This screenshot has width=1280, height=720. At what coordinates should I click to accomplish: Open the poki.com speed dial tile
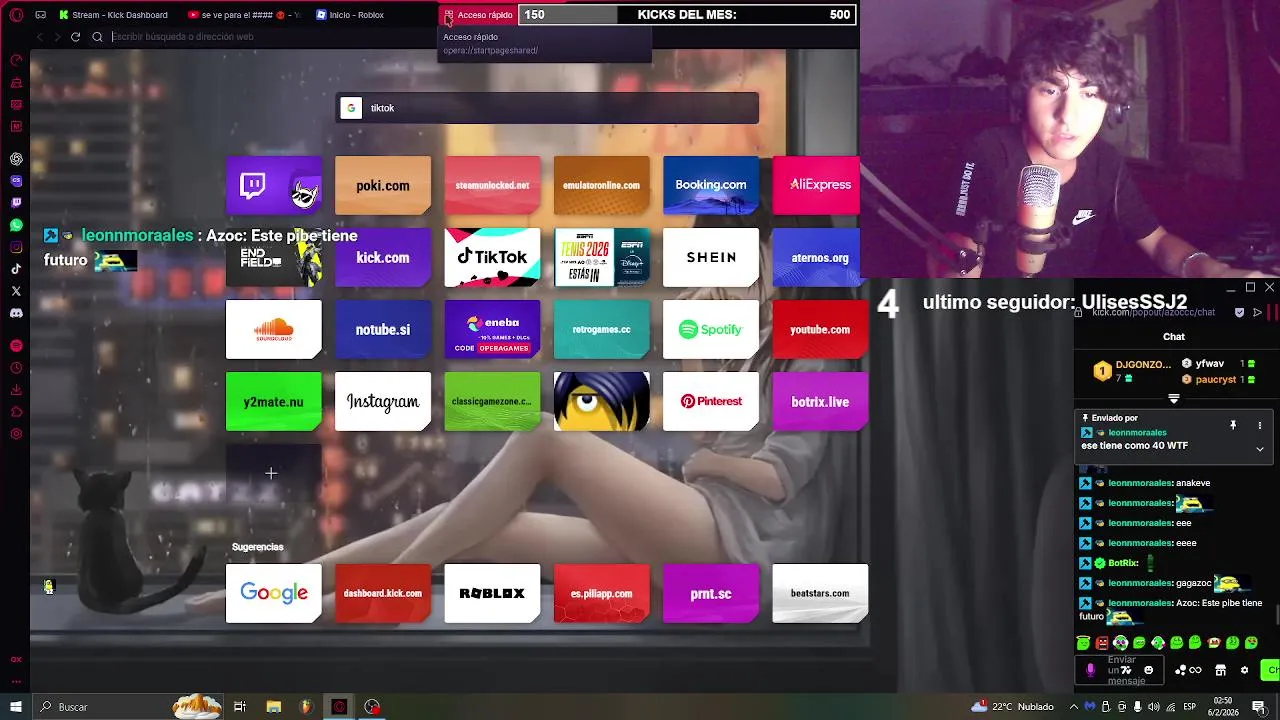click(383, 185)
